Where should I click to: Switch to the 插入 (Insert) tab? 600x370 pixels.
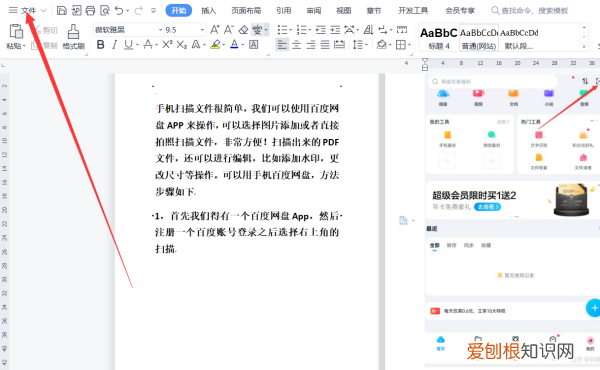[209, 11]
